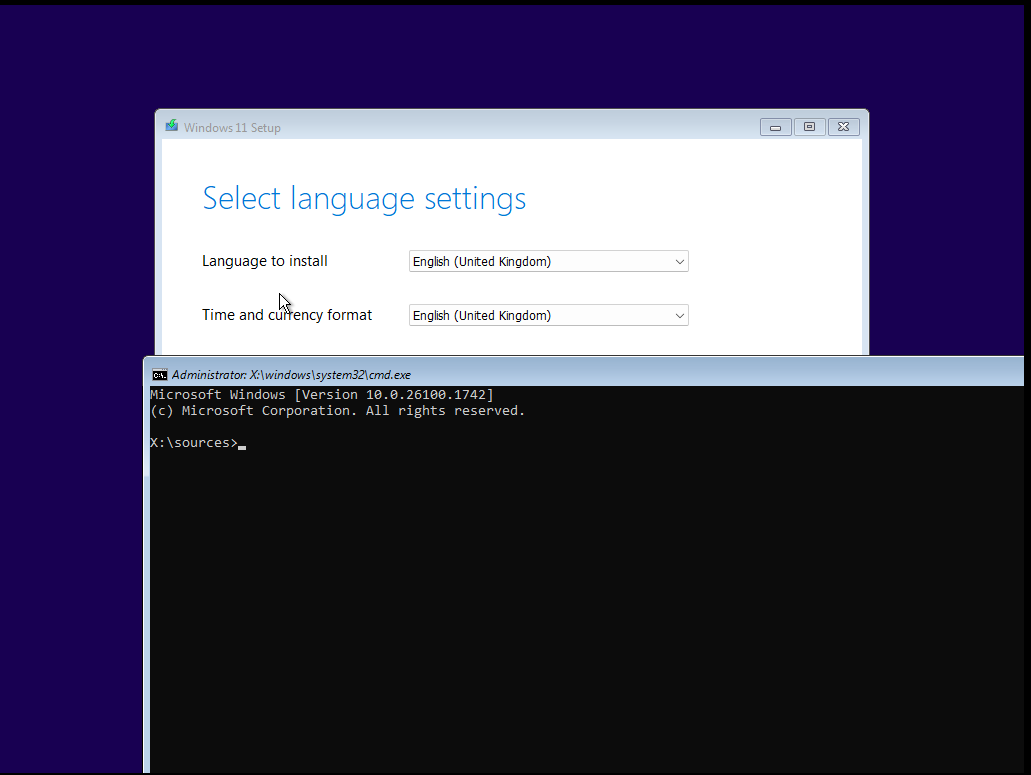Open the Language to install dropdown
Screen dimensions: 1031x775
(548, 261)
